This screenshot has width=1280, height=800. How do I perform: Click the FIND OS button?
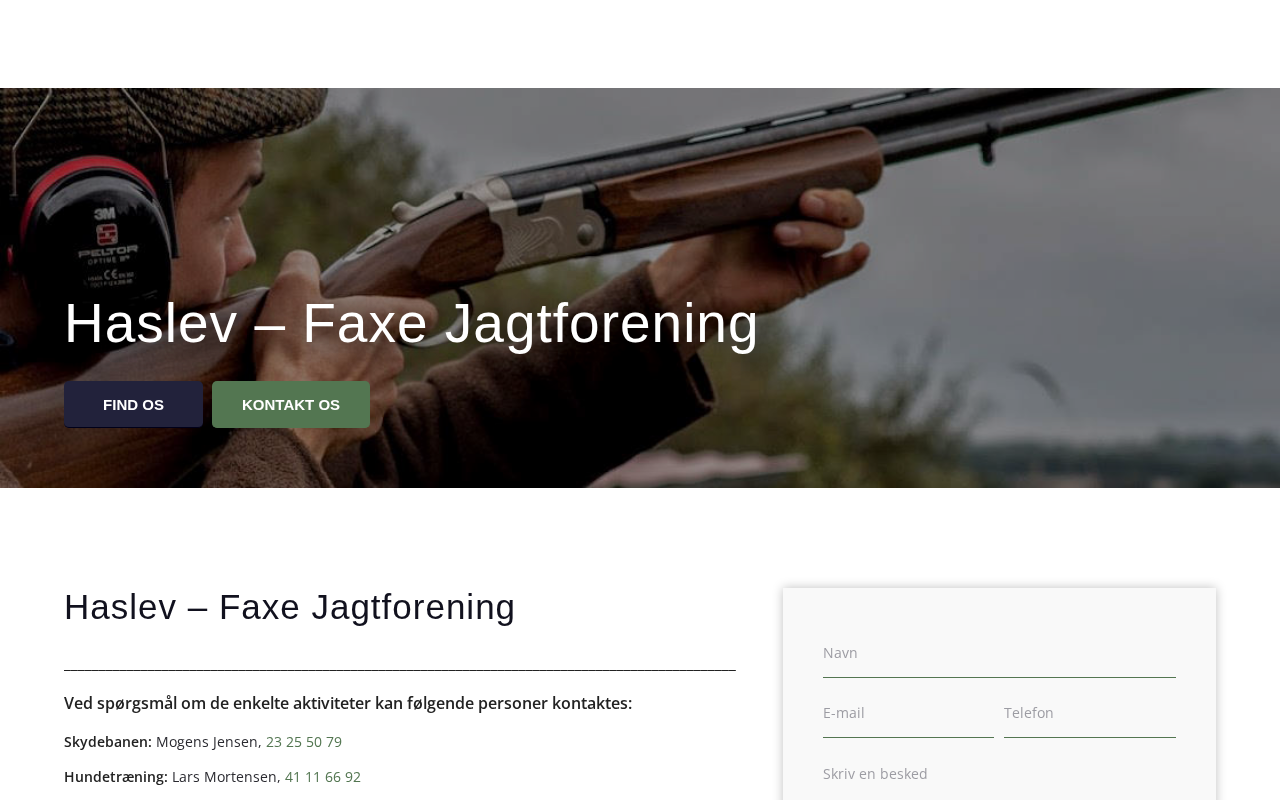pos(133,404)
